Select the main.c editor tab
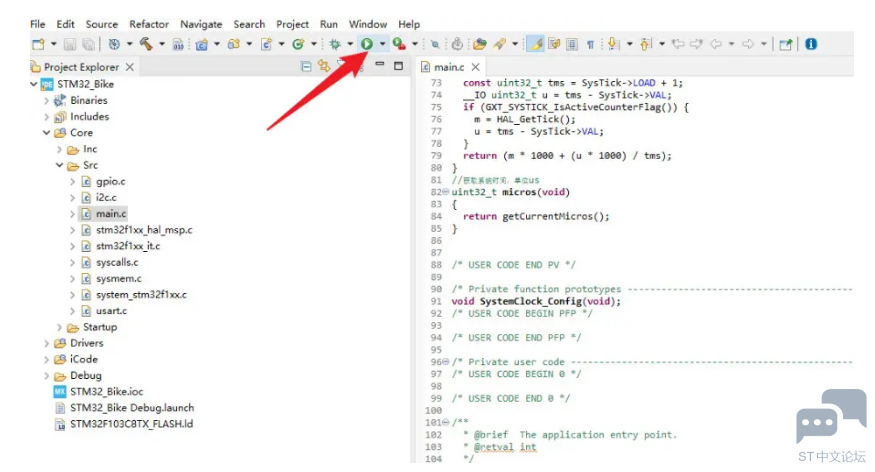875x472 pixels. point(449,67)
